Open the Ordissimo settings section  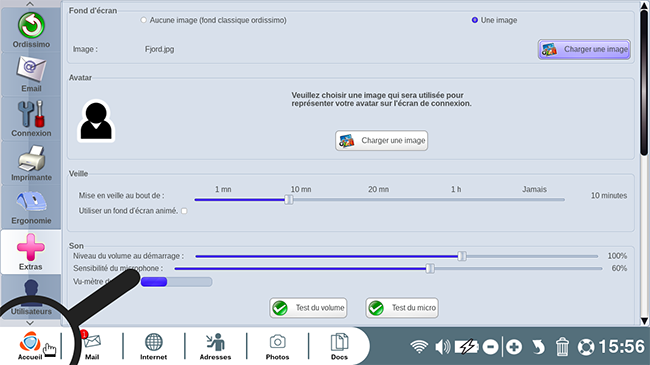point(31,30)
